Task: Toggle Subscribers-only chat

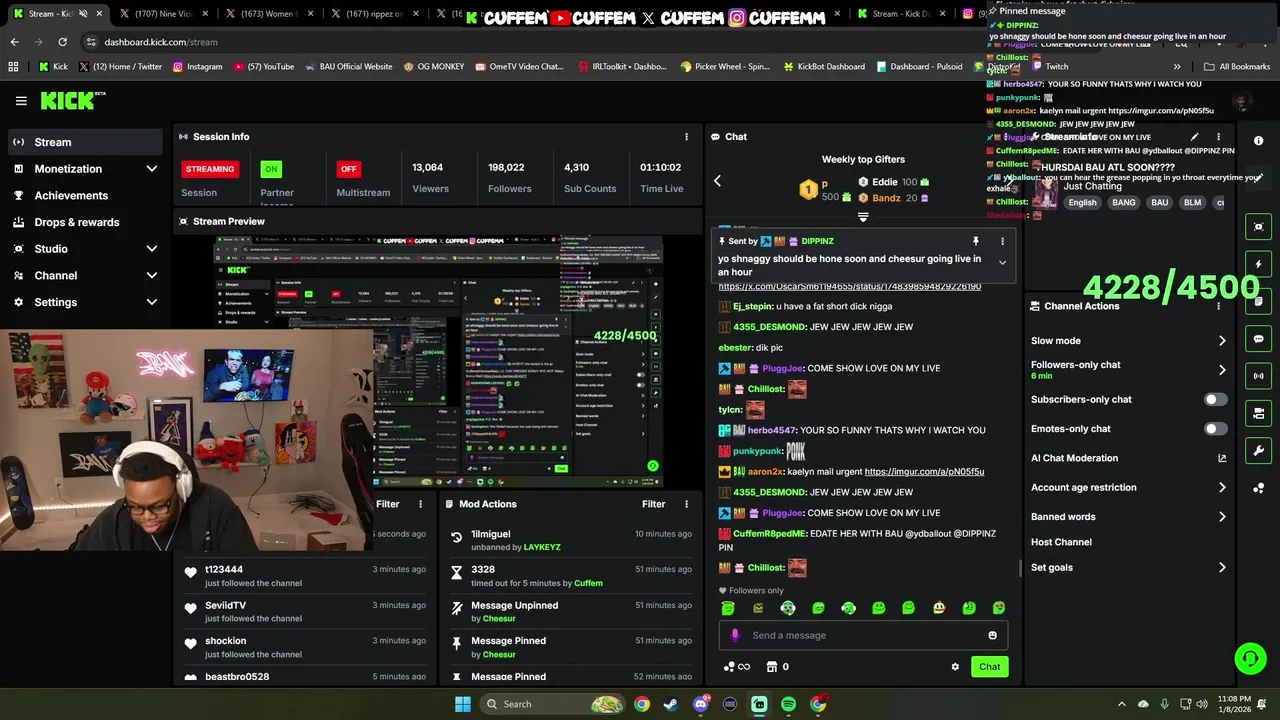Action: [1215, 400]
